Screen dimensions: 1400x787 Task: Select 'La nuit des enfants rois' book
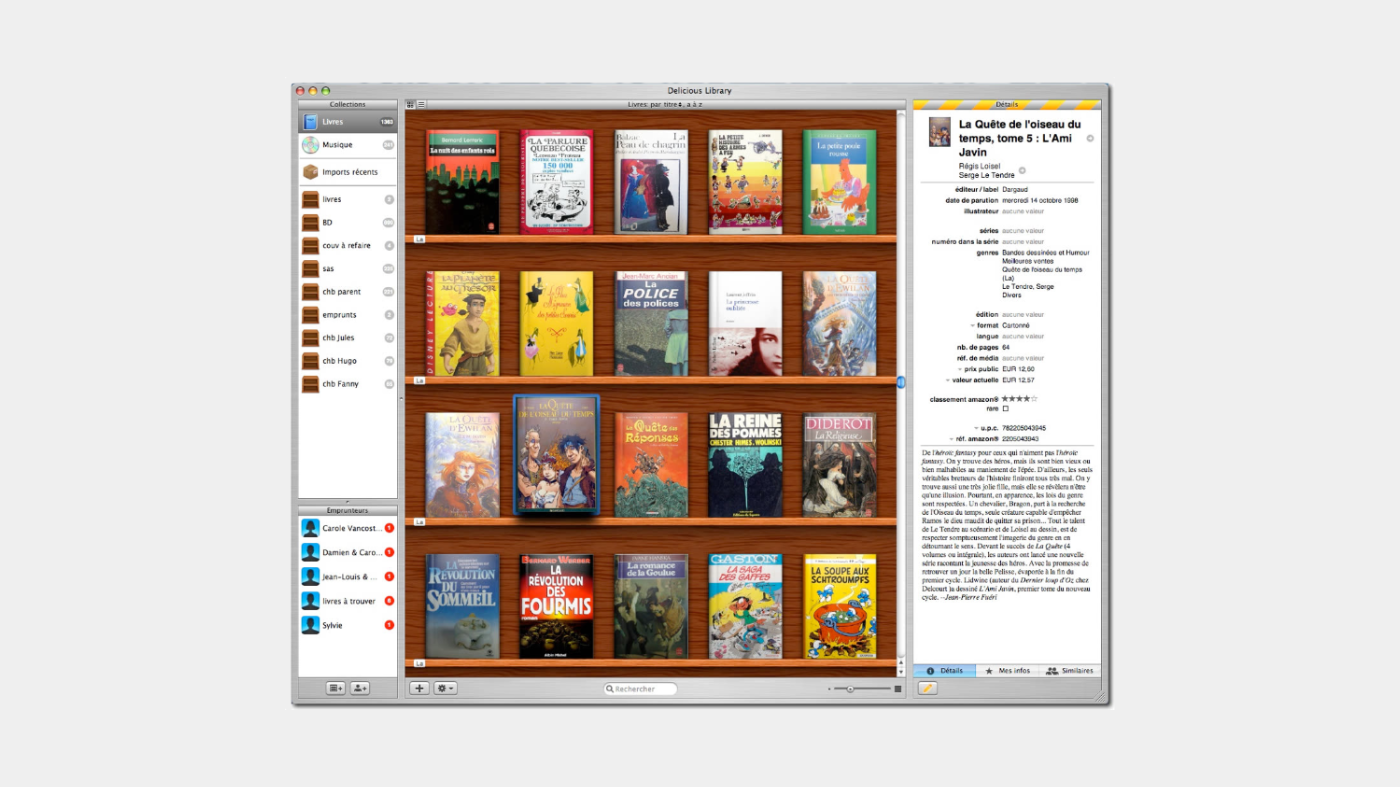[462, 181]
